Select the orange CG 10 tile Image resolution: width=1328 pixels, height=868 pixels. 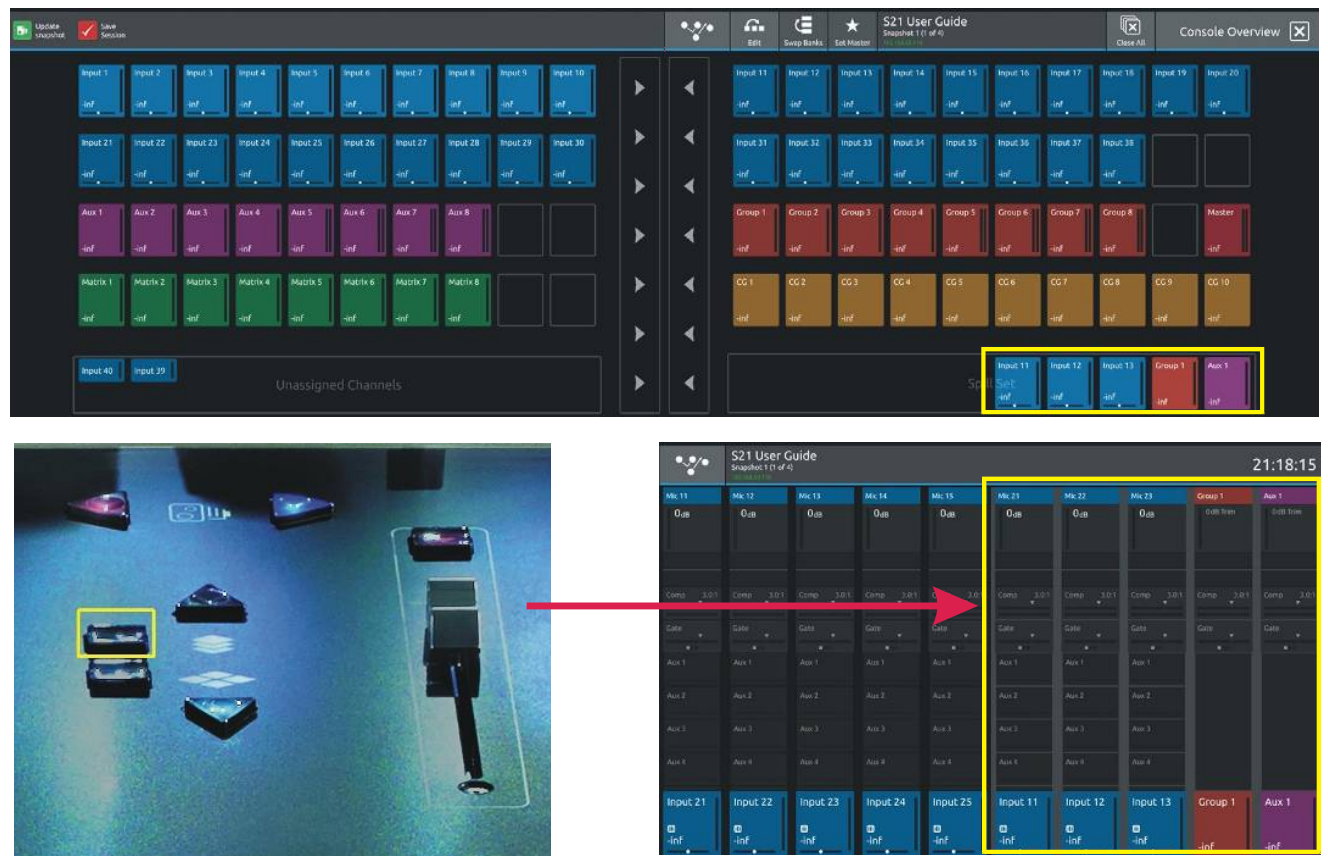tap(1227, 300)
